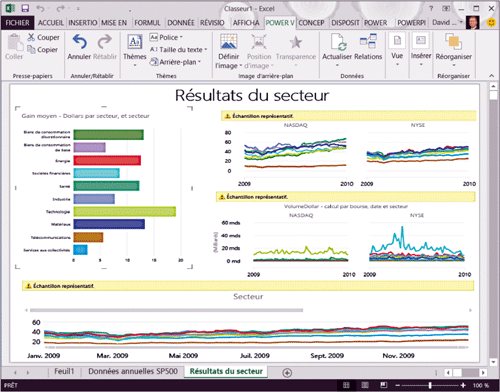Select Résultats du secteur sheet tab
The image size is (500, 392).
coord(226,371)
